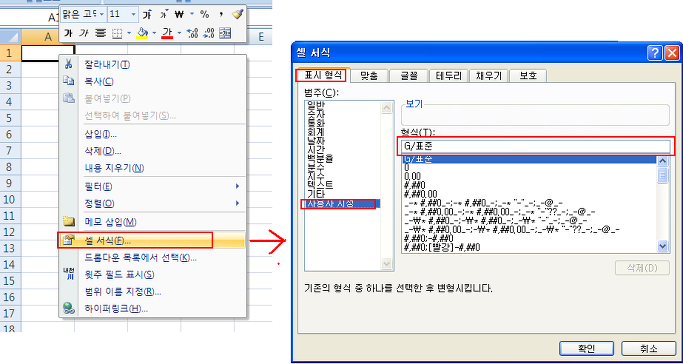
Task: Open the font size 11 dropdown
Action: click(134, 14)
